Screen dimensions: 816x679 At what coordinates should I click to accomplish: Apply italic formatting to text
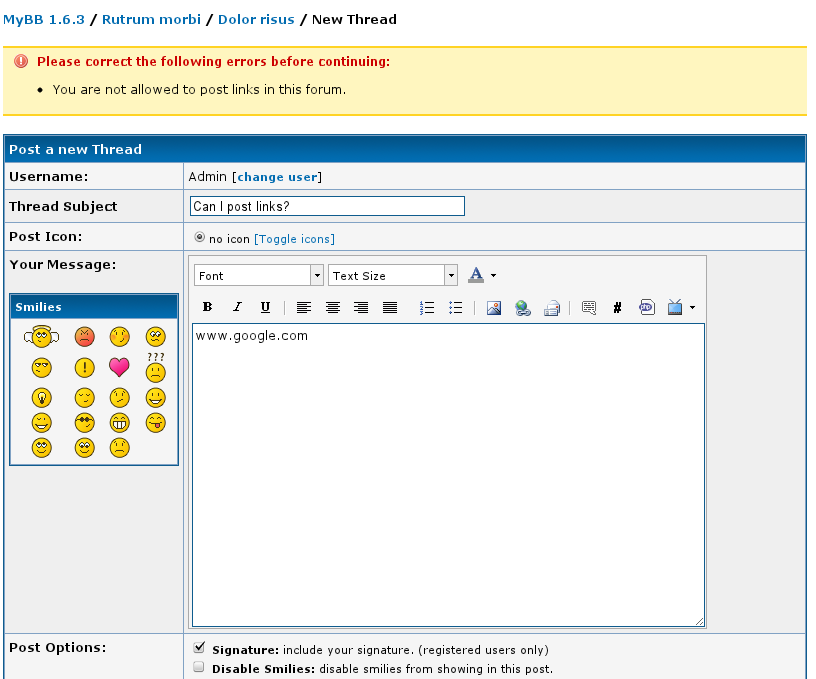coord(237,308)
